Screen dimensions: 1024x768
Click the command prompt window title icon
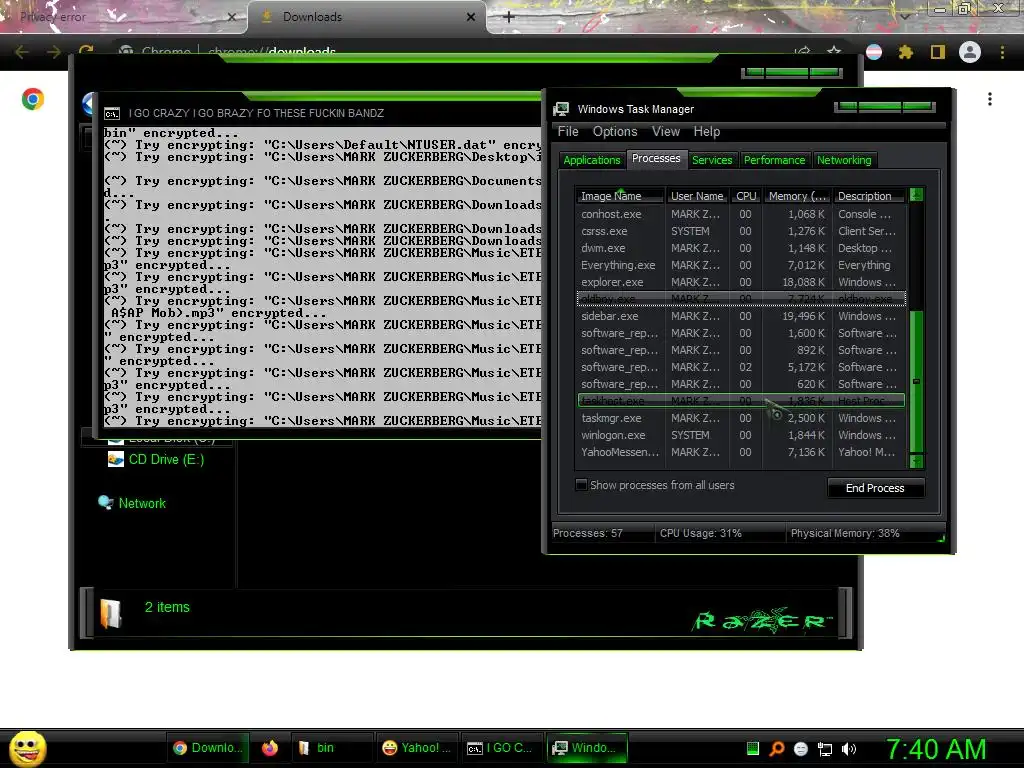112,114
